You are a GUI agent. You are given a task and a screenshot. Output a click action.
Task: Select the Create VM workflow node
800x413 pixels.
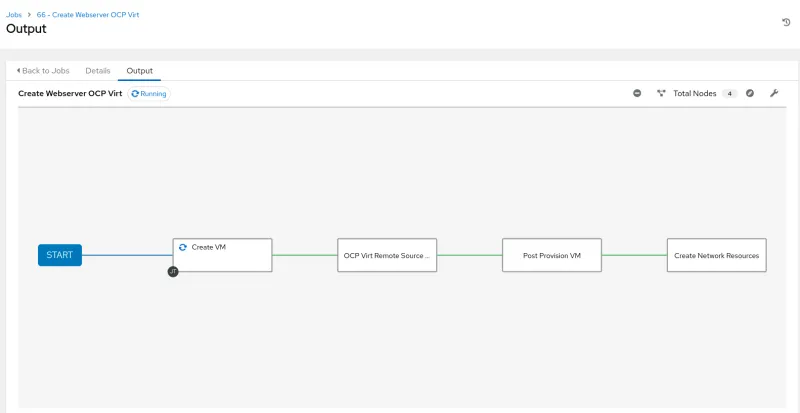pos(222,255)
